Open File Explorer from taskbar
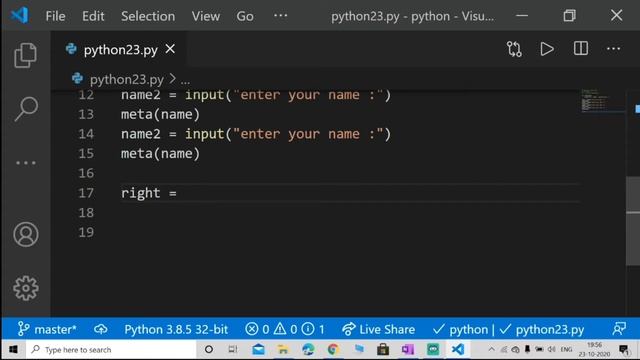The image size is (640, 360). tap(283, 349)
